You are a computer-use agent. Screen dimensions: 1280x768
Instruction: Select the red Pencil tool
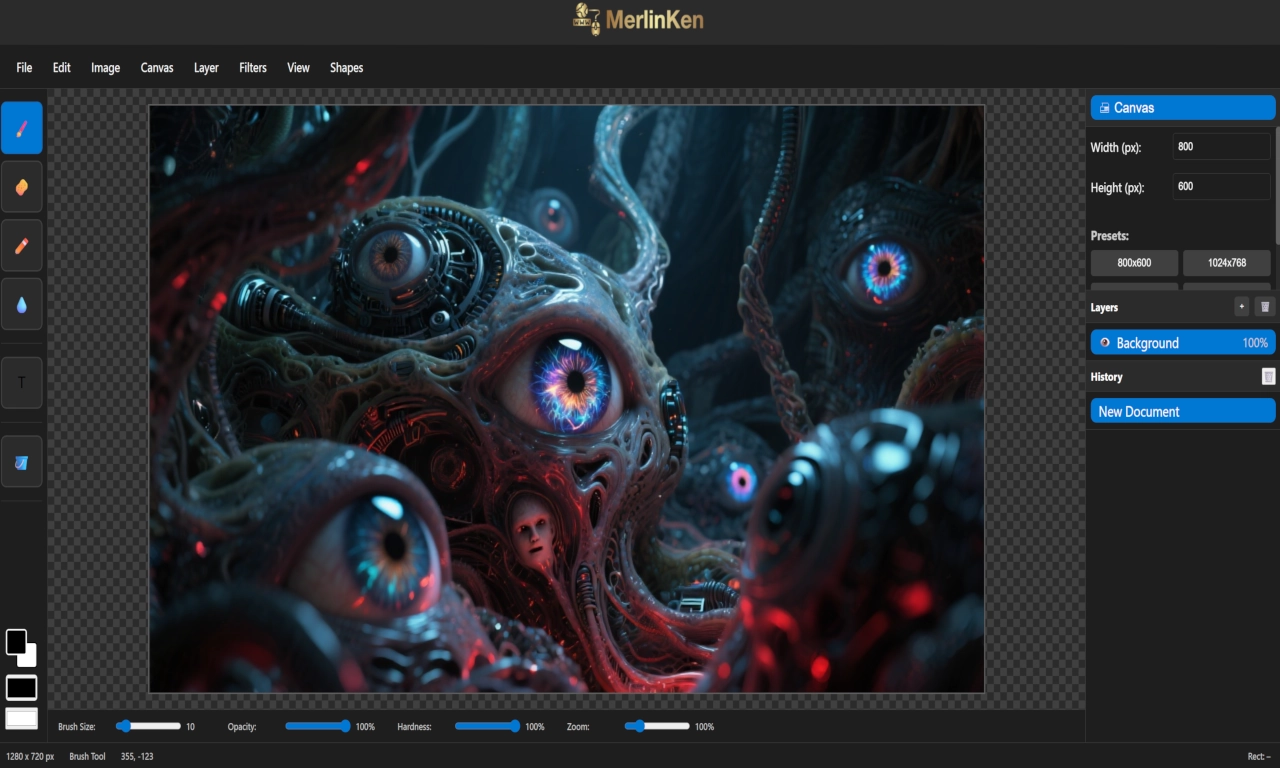click(x=22, y=245)
